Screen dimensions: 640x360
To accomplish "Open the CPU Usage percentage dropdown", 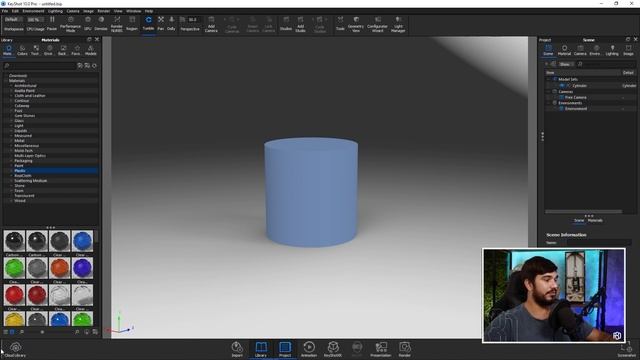I will (x=36, y=20).
